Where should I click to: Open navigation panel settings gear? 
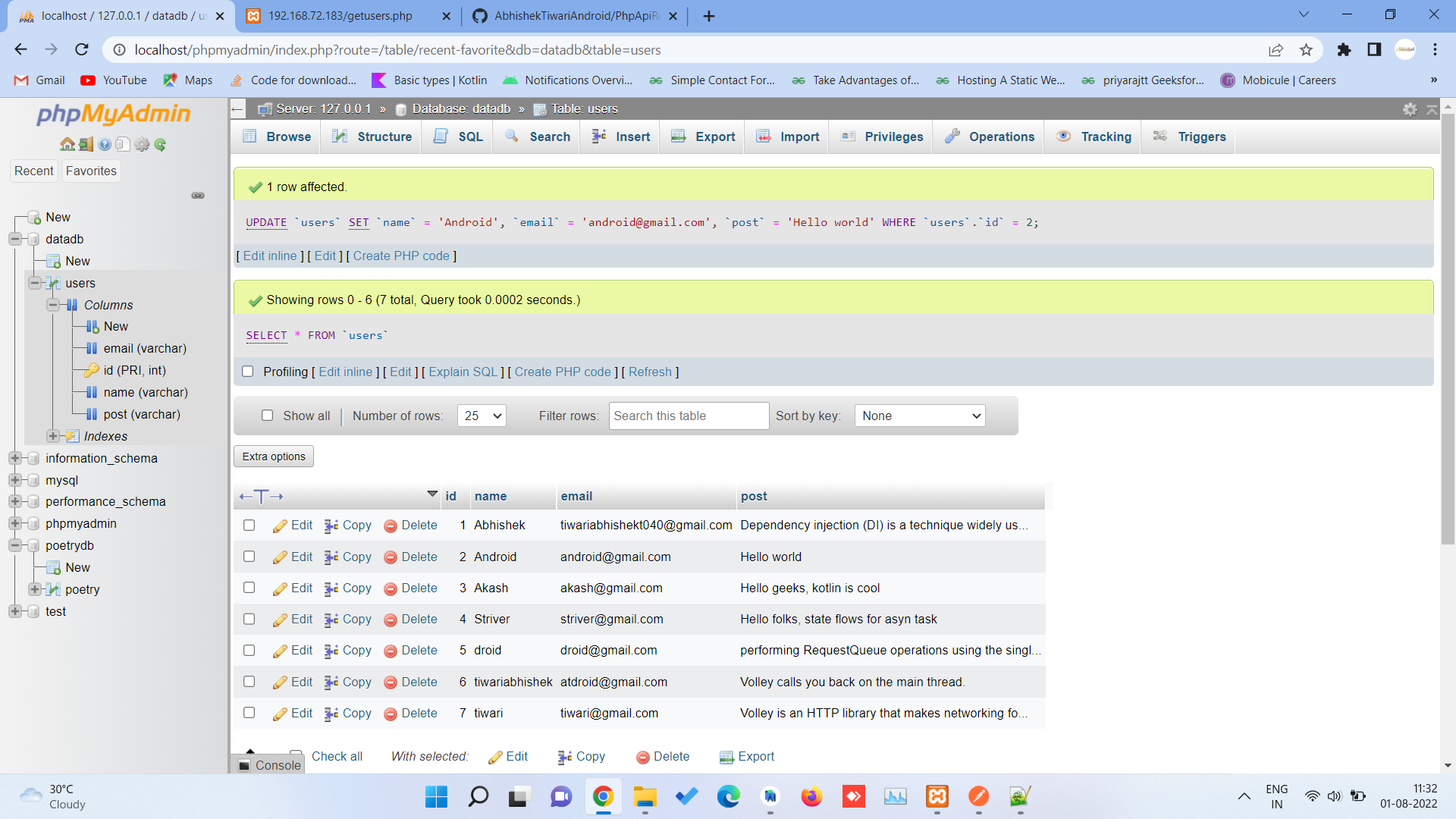(x=142, y=144)
